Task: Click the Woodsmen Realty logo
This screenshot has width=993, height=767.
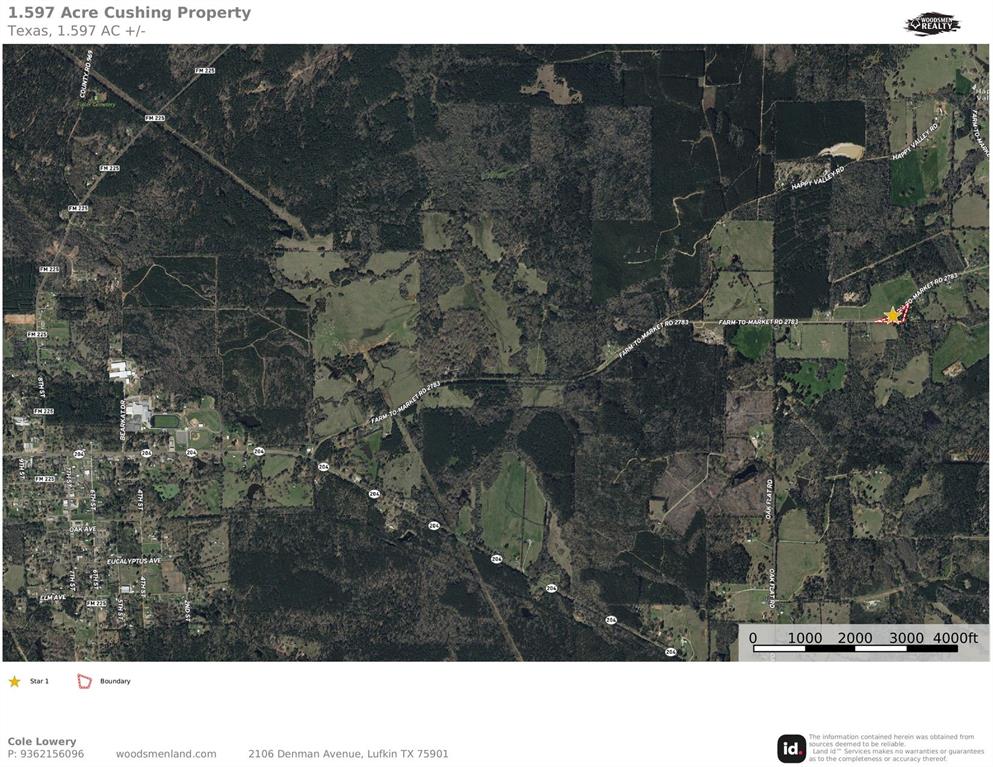Action: (x=933, y=25)
